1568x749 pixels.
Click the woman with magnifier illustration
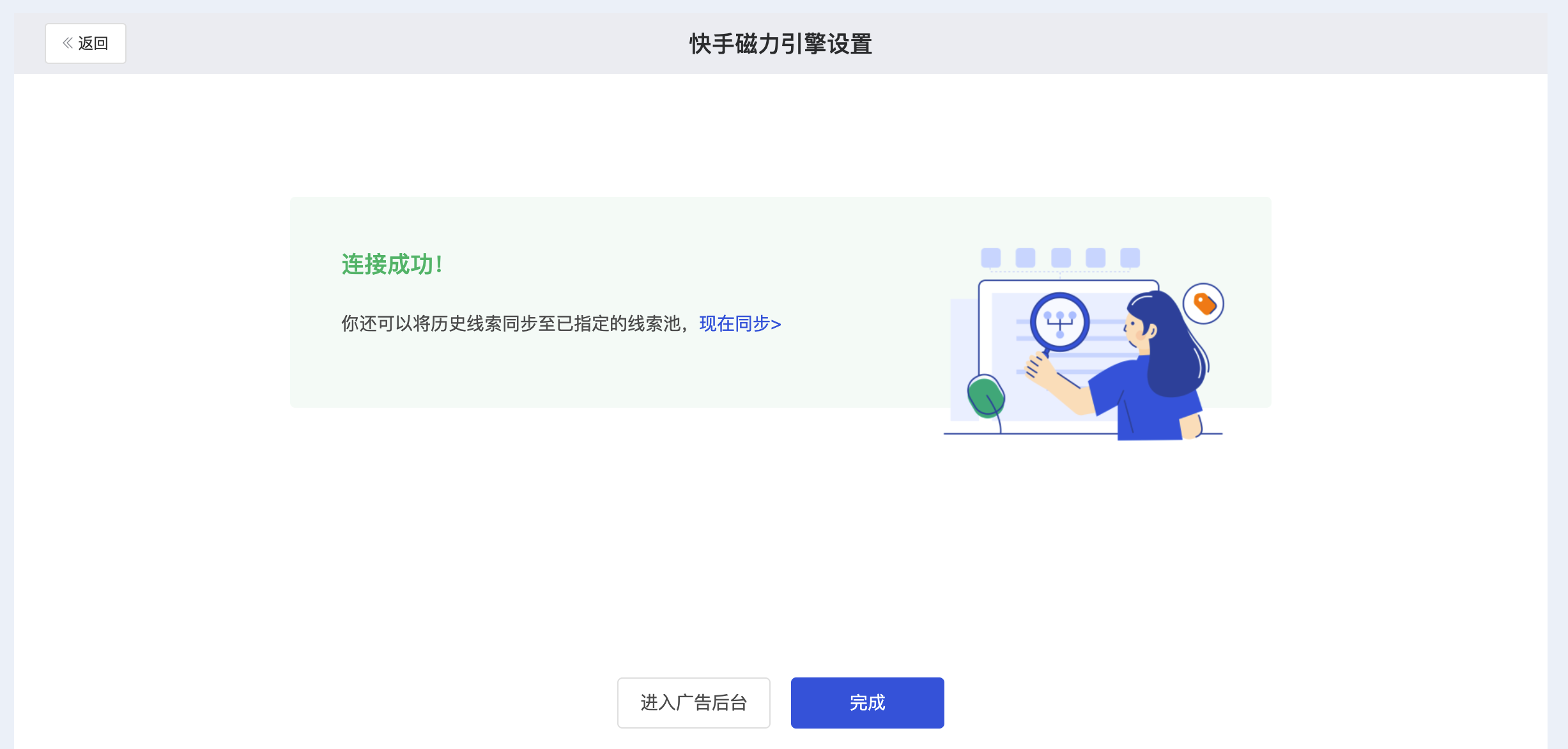tap(1084, 344)
